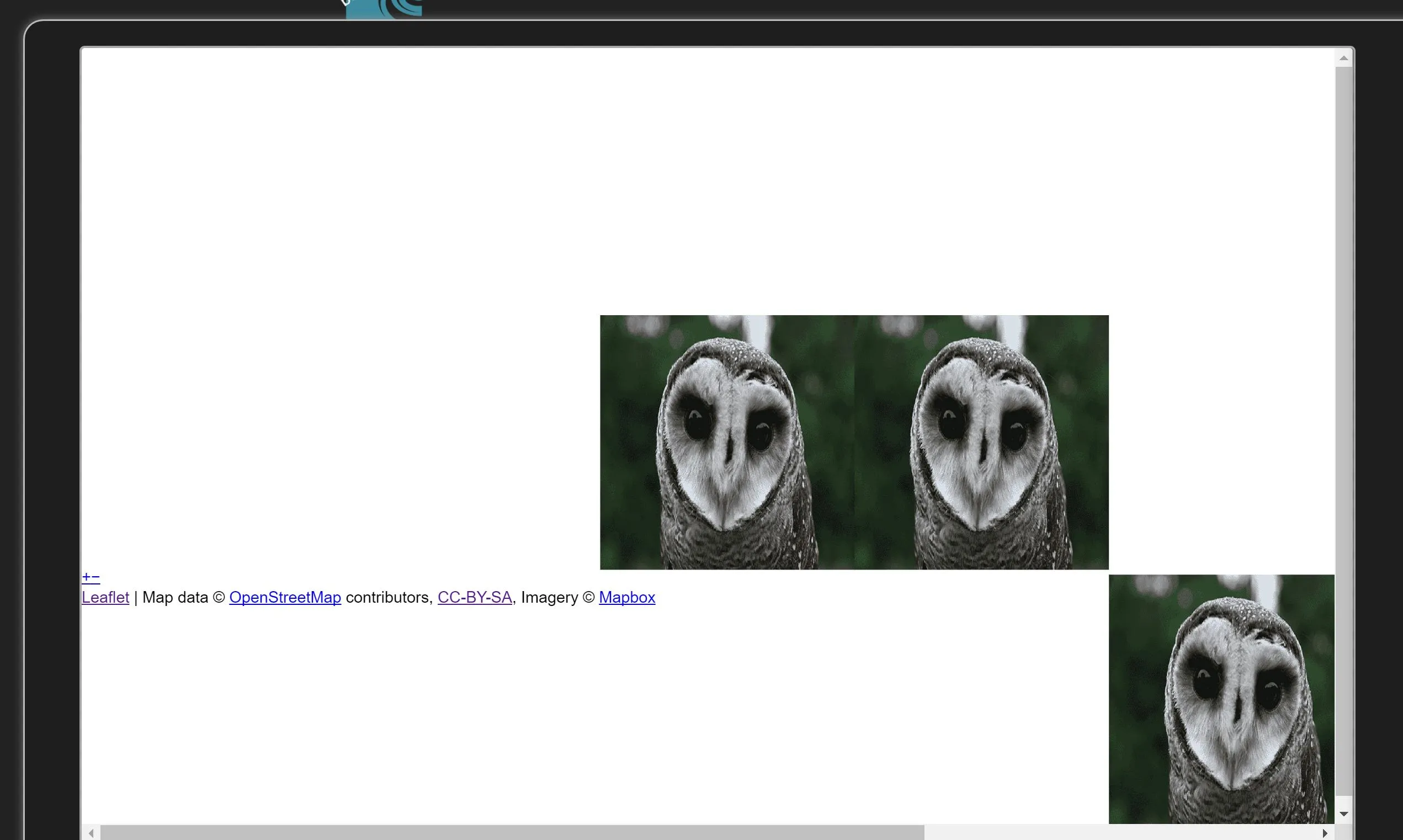Open the Leaflet link
1403x840 pixels.
coord(105,597)
